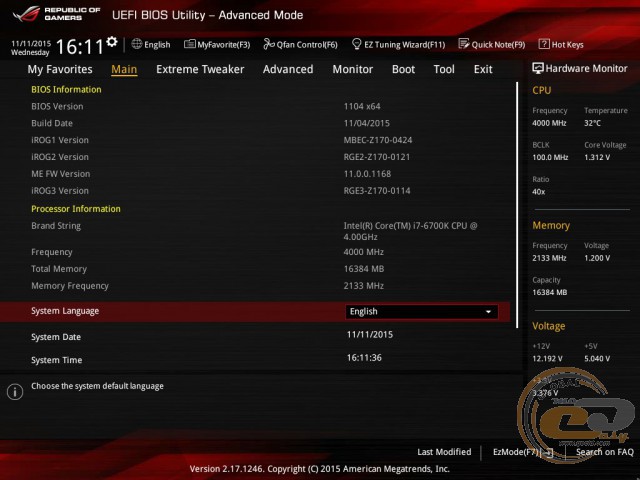
Task: Click the clock time 16:11 in header
Action: click(80, 47)
